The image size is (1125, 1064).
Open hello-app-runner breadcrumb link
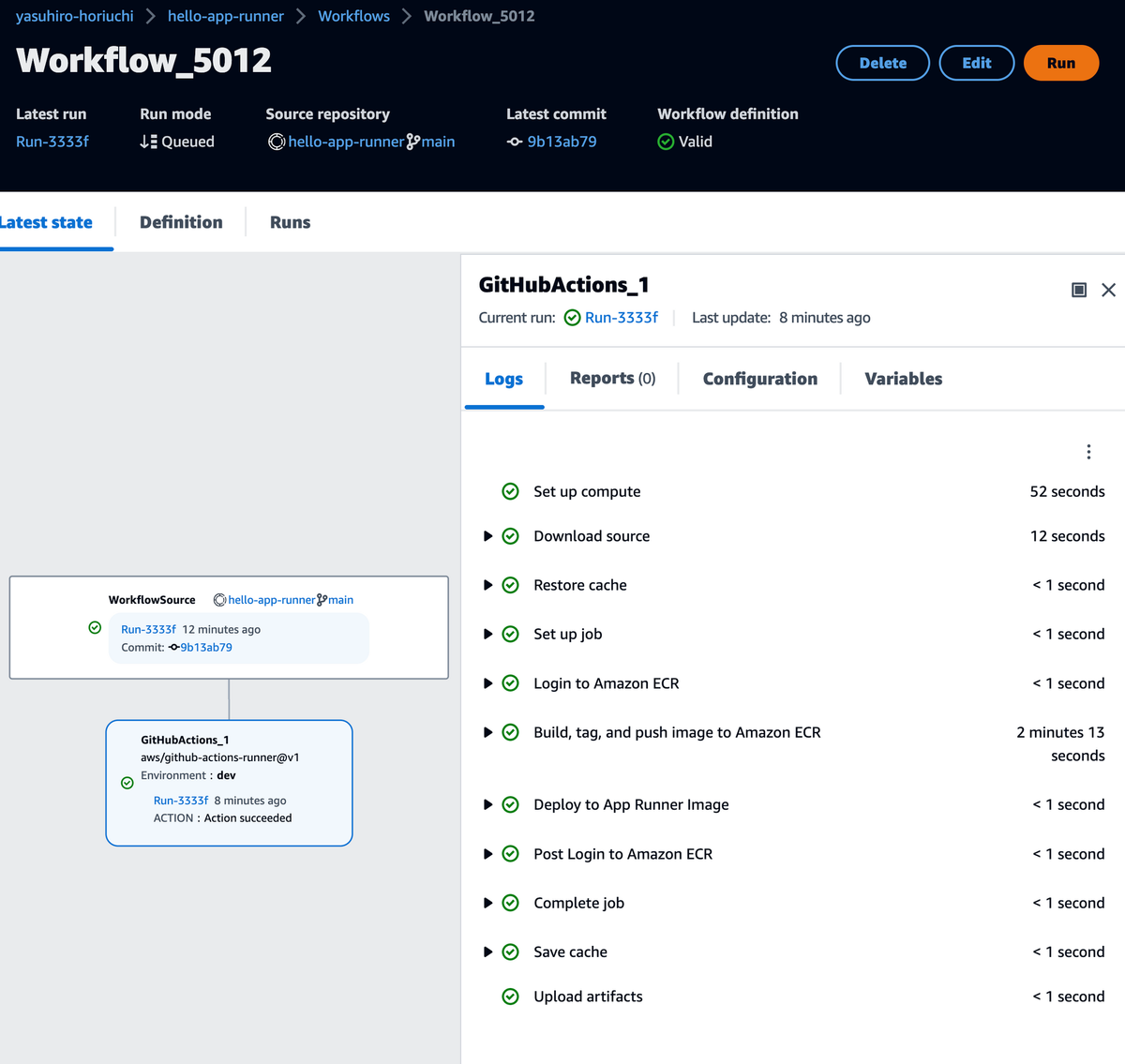[226, 16]
